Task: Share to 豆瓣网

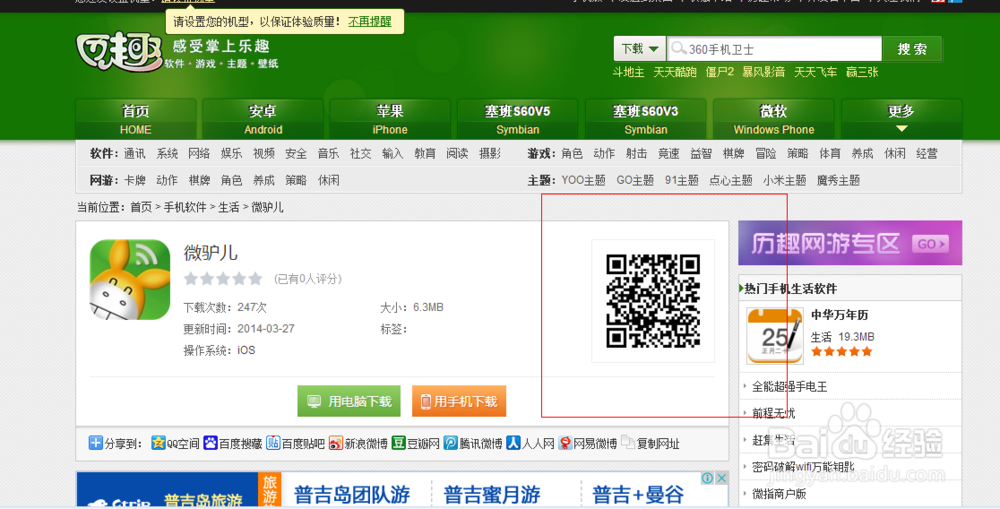Action: tap(416, 443)
